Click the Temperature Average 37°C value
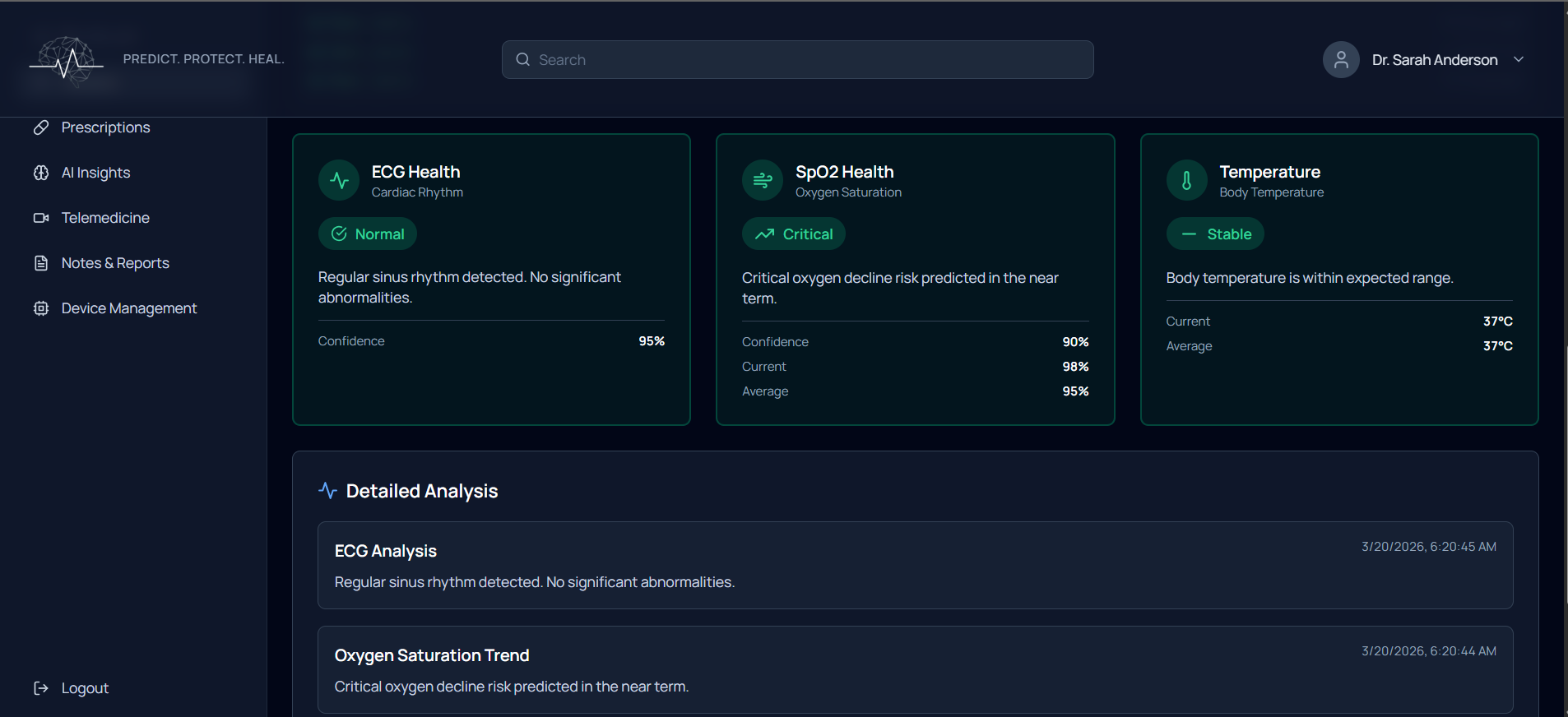 (x=1498, y=346)
